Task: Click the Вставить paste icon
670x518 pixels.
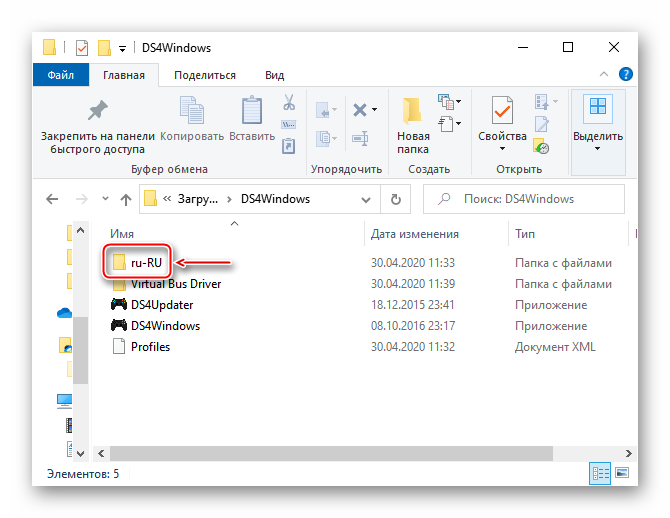Action: [x=252, y=110]
